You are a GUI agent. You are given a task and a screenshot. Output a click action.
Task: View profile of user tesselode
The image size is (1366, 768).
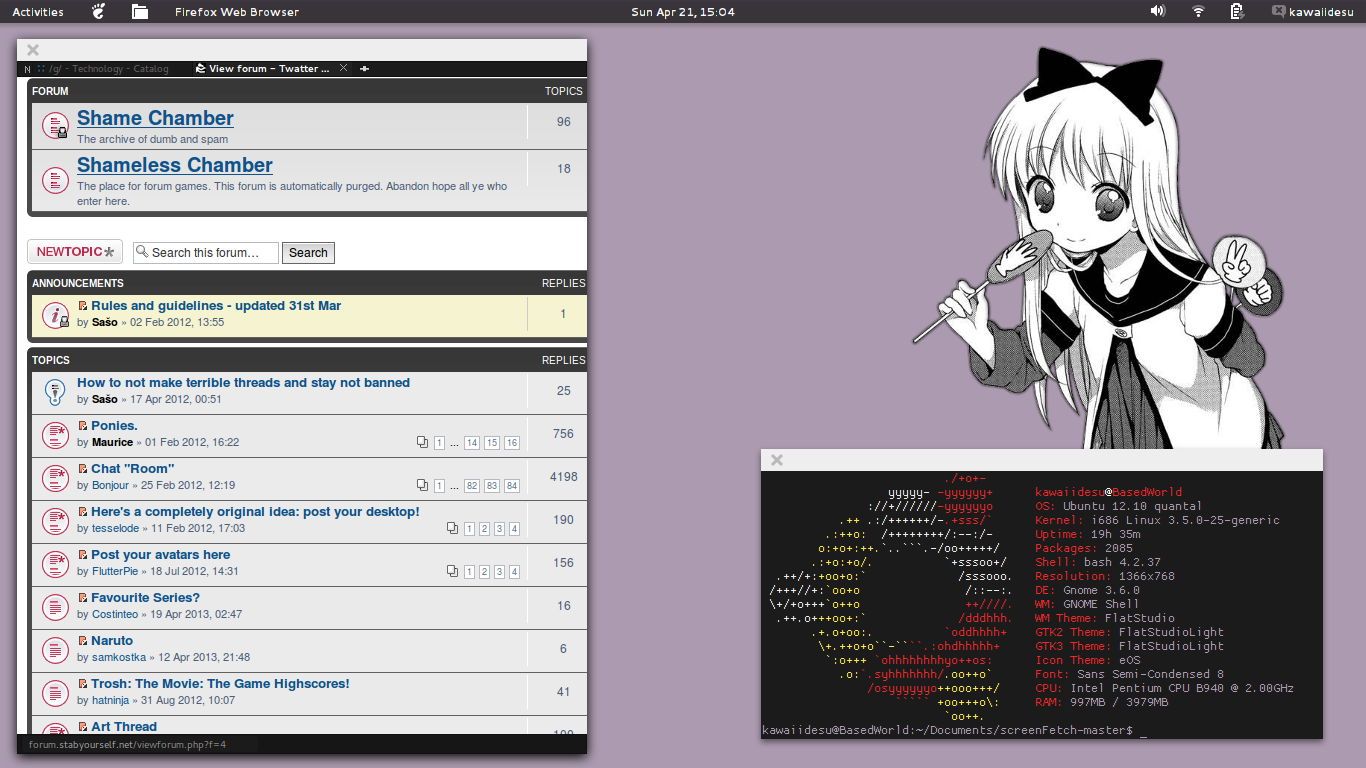(115, 529)
